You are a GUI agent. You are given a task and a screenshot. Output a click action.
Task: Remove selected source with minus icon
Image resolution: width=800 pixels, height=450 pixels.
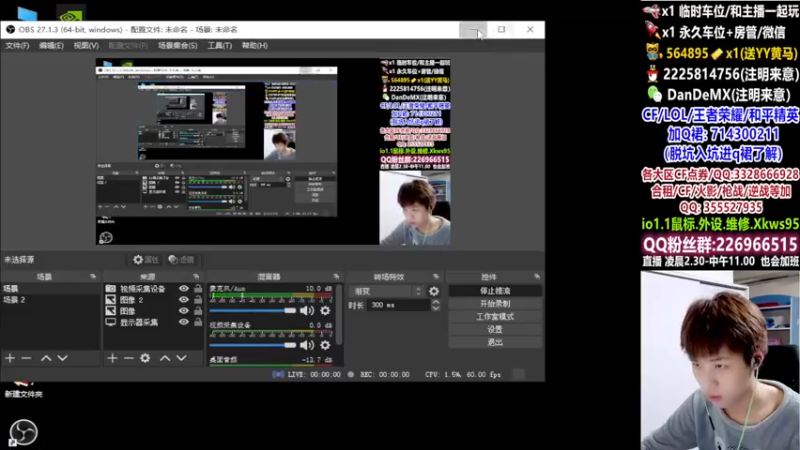(129, 358)
